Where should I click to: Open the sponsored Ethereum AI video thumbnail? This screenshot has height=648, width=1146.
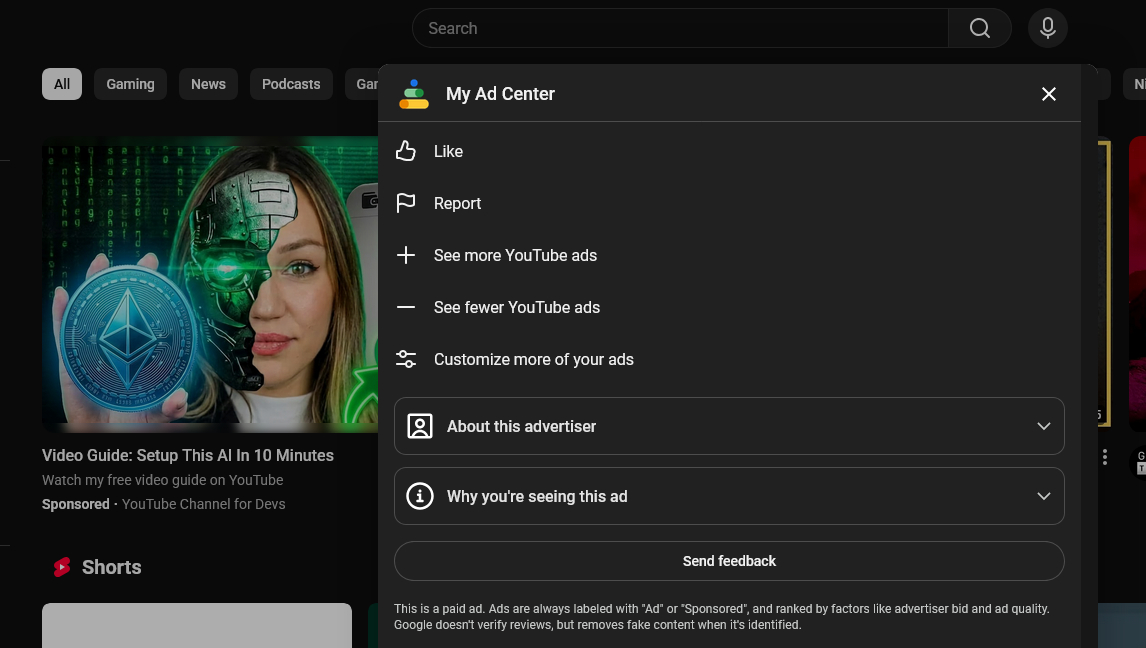click(x=210, y=284)
